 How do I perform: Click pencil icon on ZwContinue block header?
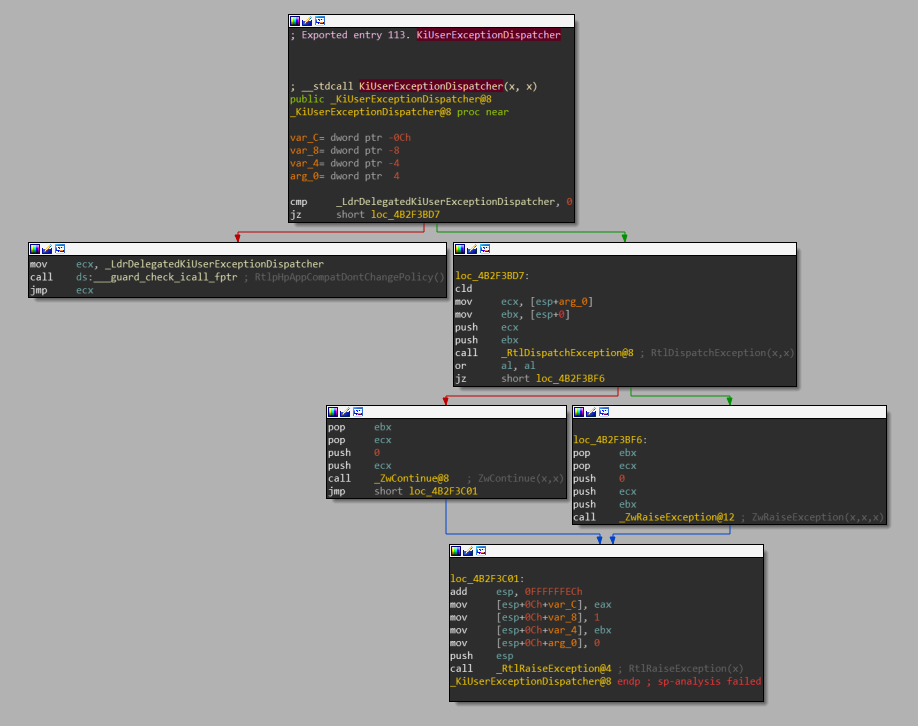[345, 412]
